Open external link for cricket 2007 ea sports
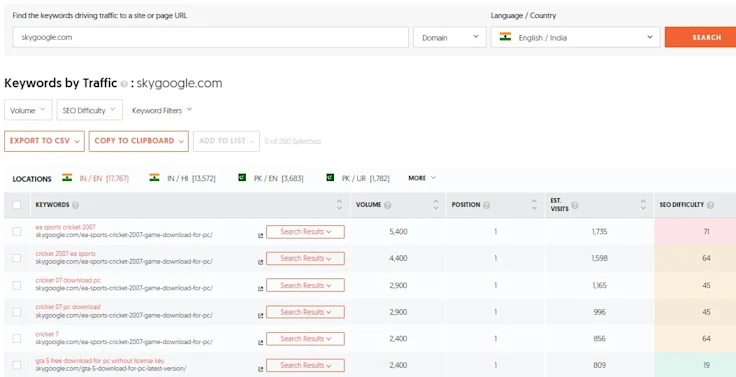This screenshot has width=736, height=377. pyautogui.click(x=261, y=262)
